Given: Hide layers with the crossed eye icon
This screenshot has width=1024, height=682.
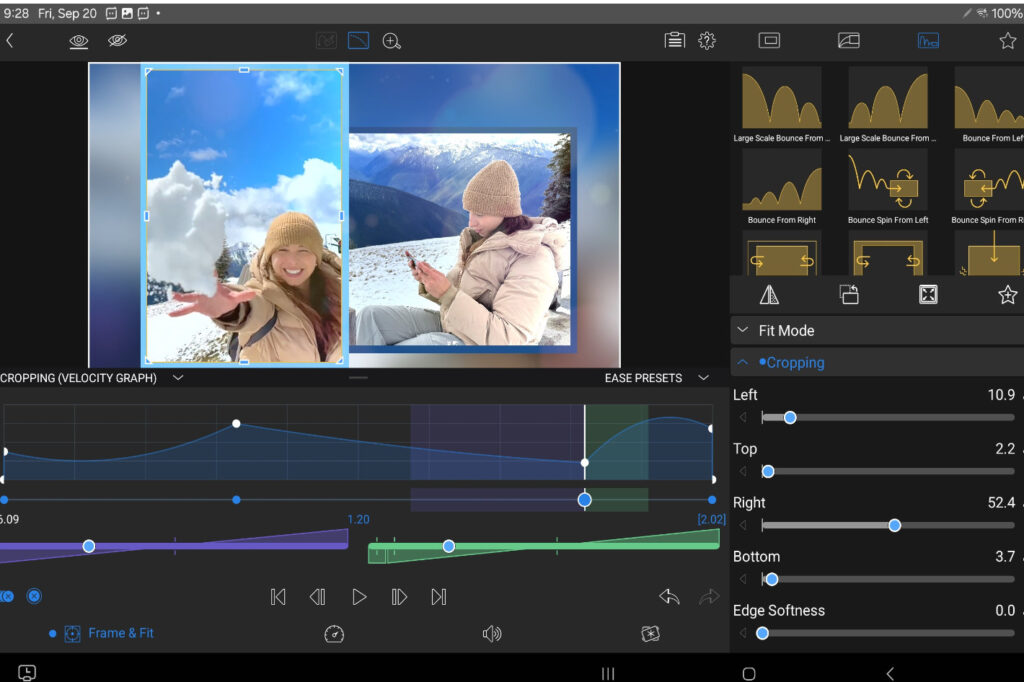Looking at the screenshot, I should (118, 41).
